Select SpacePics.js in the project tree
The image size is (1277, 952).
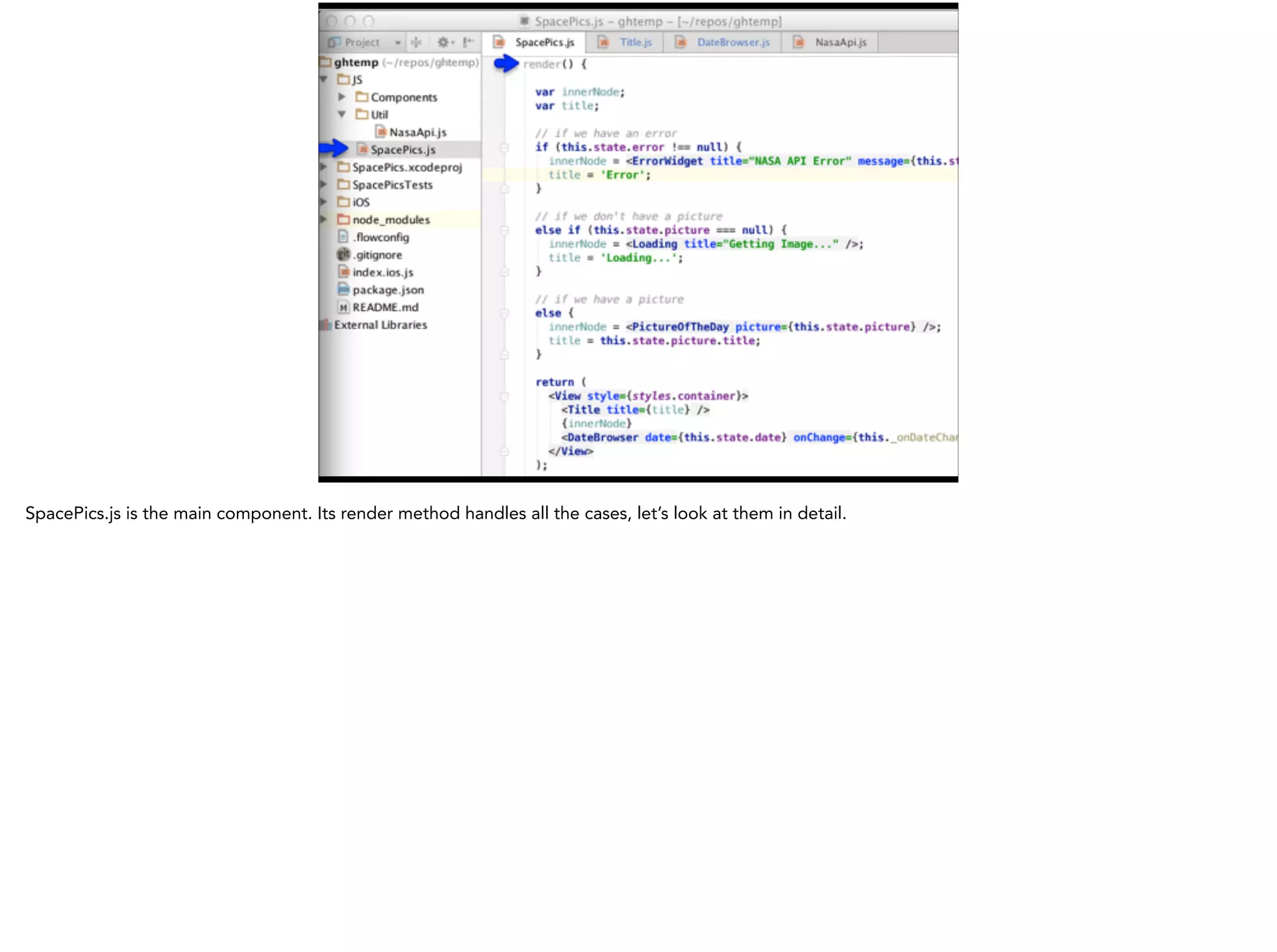click(x=402, y=150)
